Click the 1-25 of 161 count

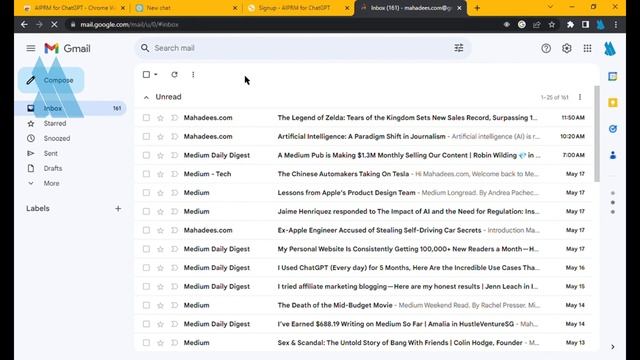pyautogui.click(x=554, y=97)
